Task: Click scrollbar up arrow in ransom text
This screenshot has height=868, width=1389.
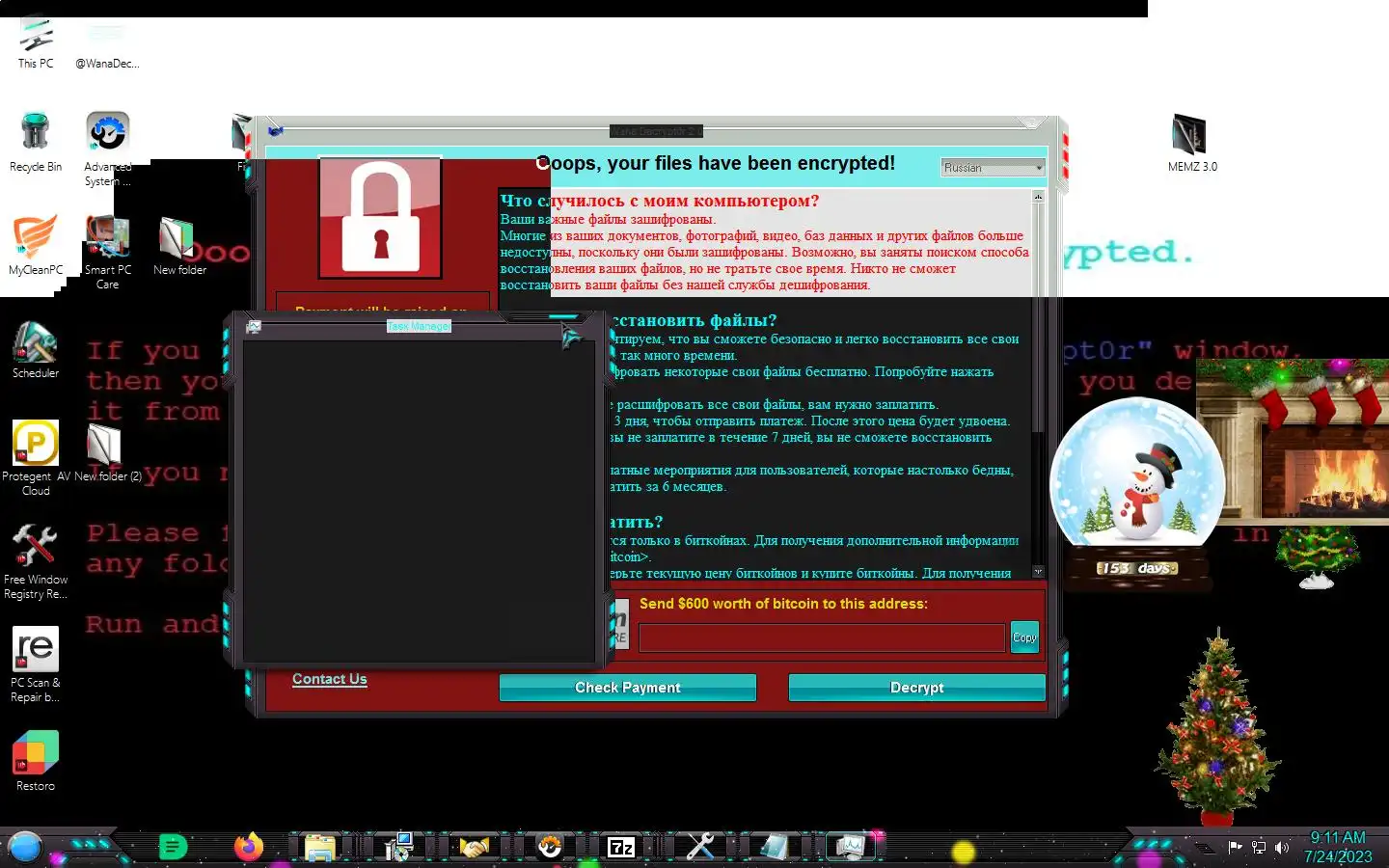Action: coord(1038,197)
